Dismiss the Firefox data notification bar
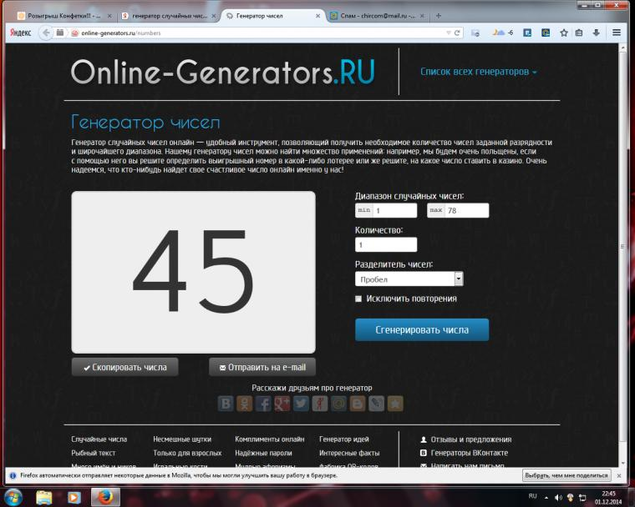 619,475
